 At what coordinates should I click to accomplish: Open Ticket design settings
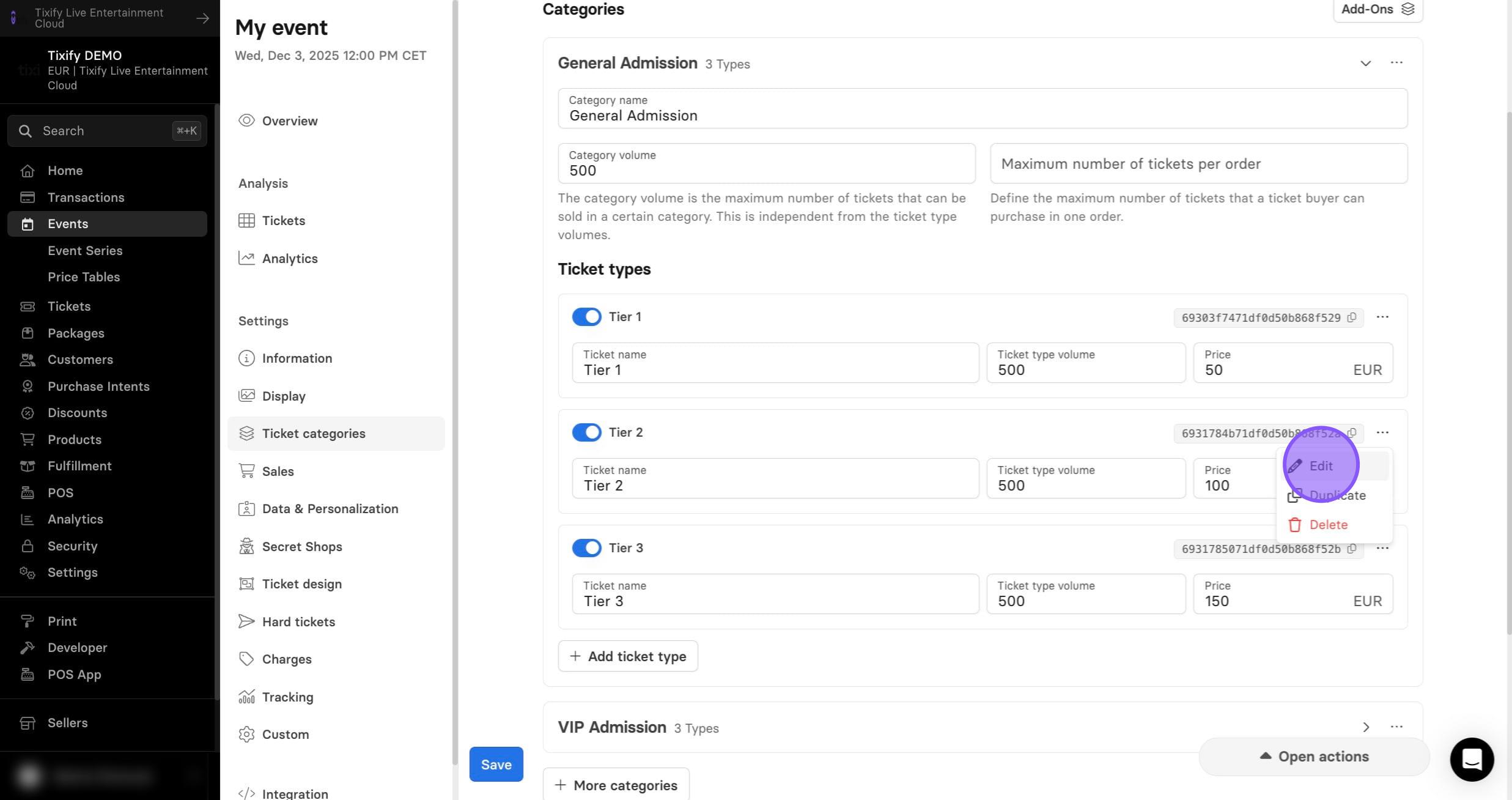[x=336, y=583]
